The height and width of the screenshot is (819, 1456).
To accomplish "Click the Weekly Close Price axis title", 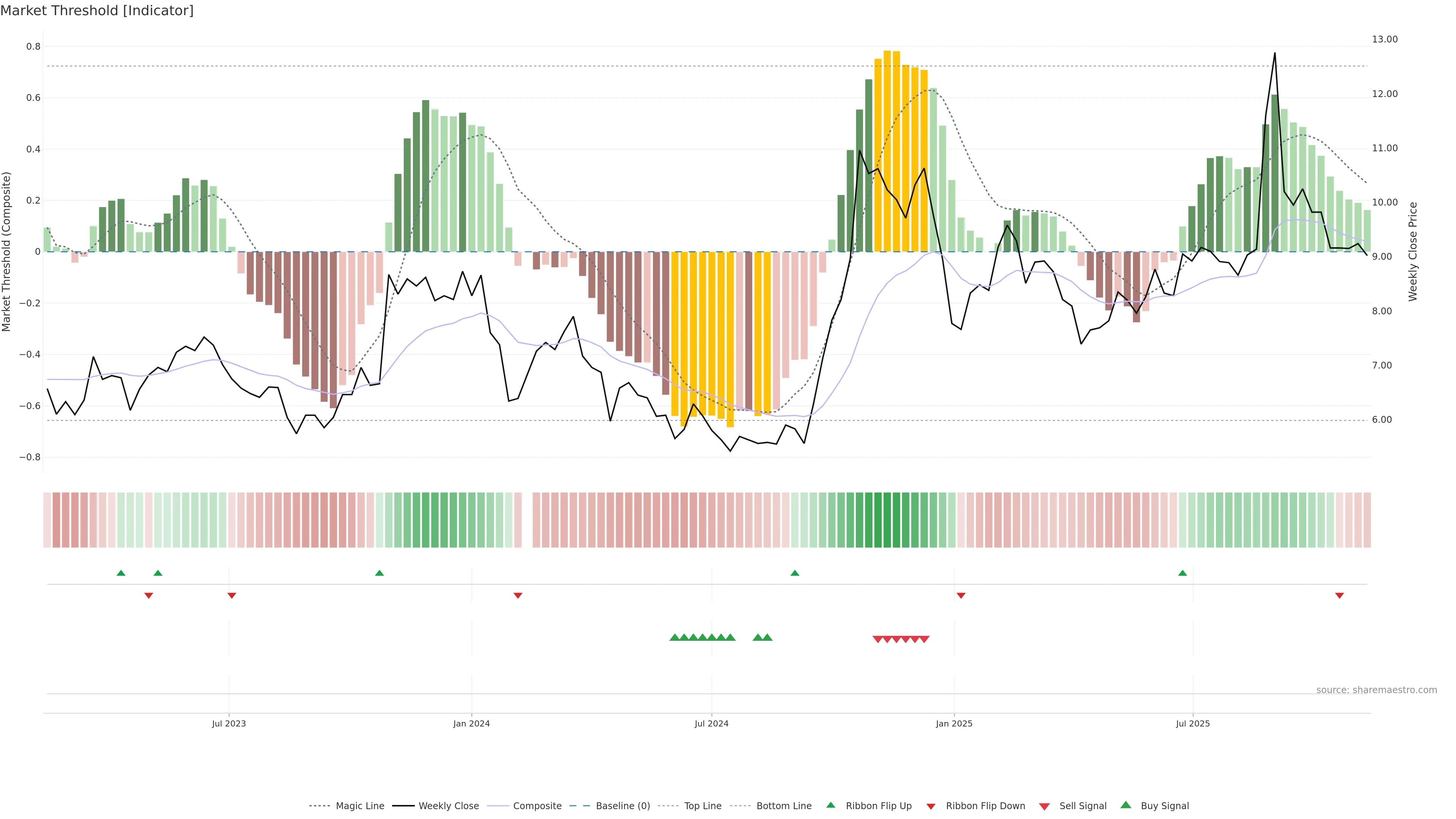I will (1412, 251).
